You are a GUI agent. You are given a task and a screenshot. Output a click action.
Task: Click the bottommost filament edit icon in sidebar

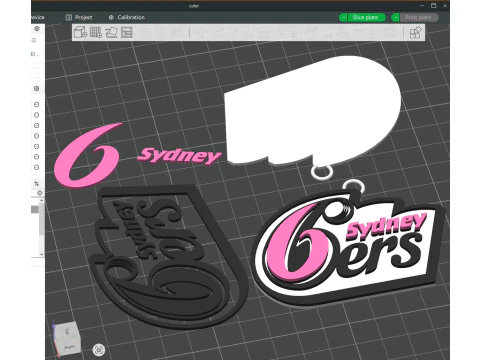point(37,167)
